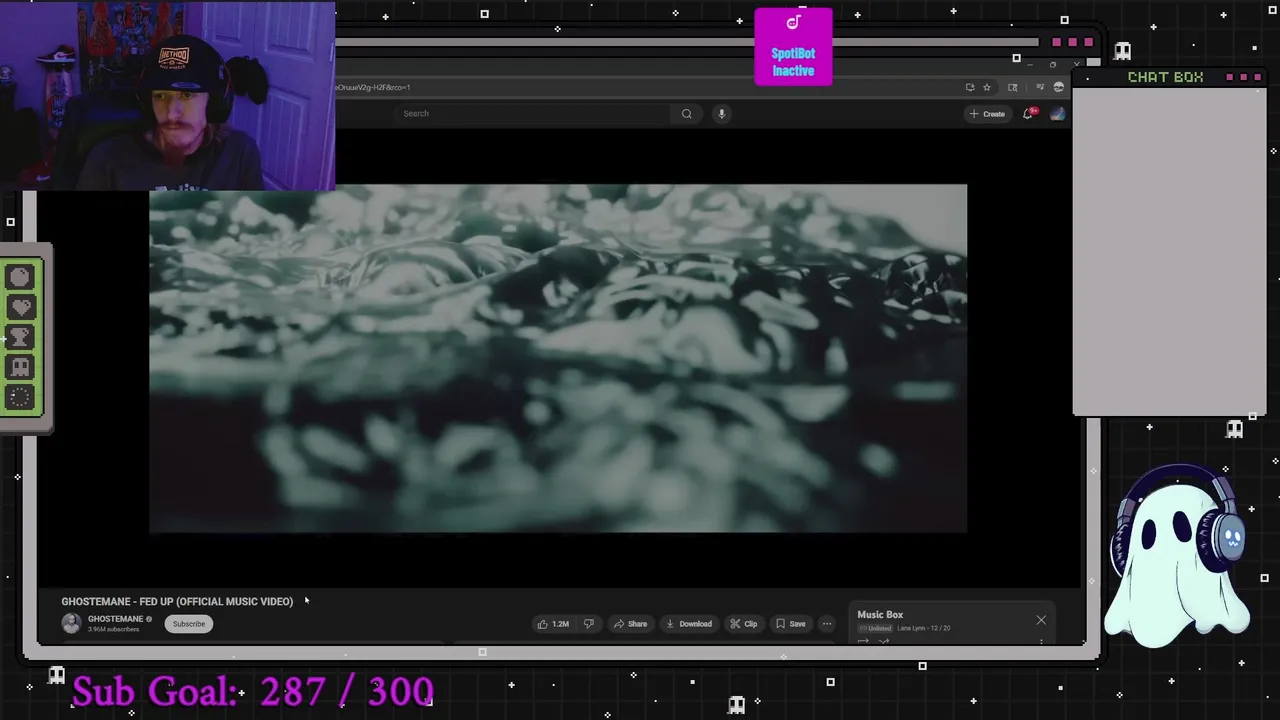This screenshot has width=1280, height=720.
Task: Click the Create button
Action: point(987,114)
